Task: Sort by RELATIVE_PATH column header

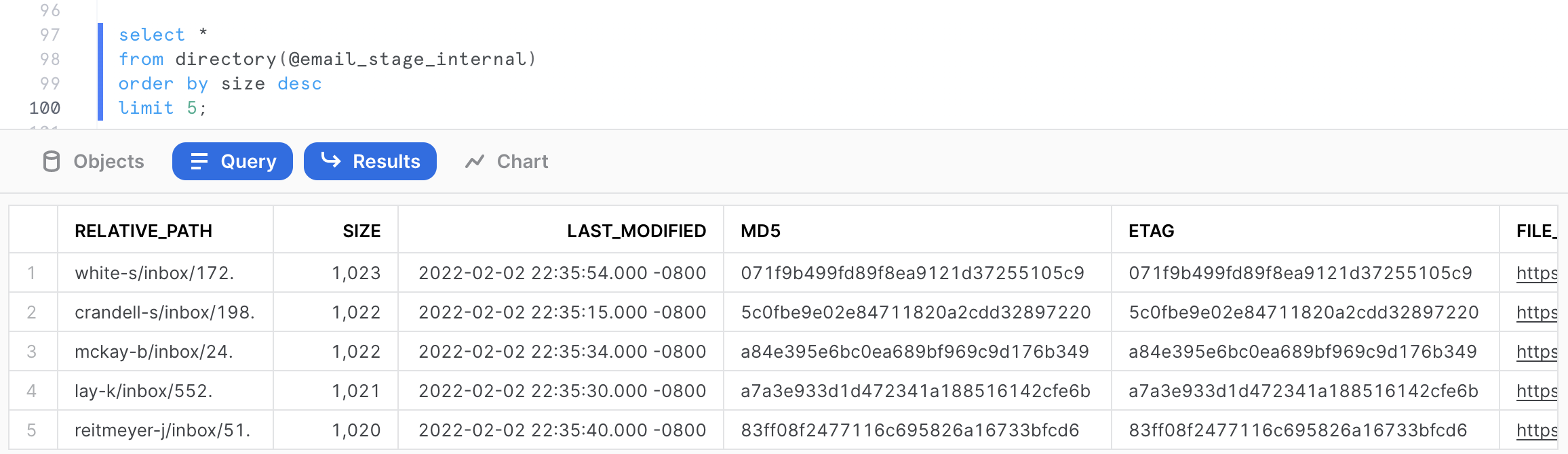Action: 143,231
